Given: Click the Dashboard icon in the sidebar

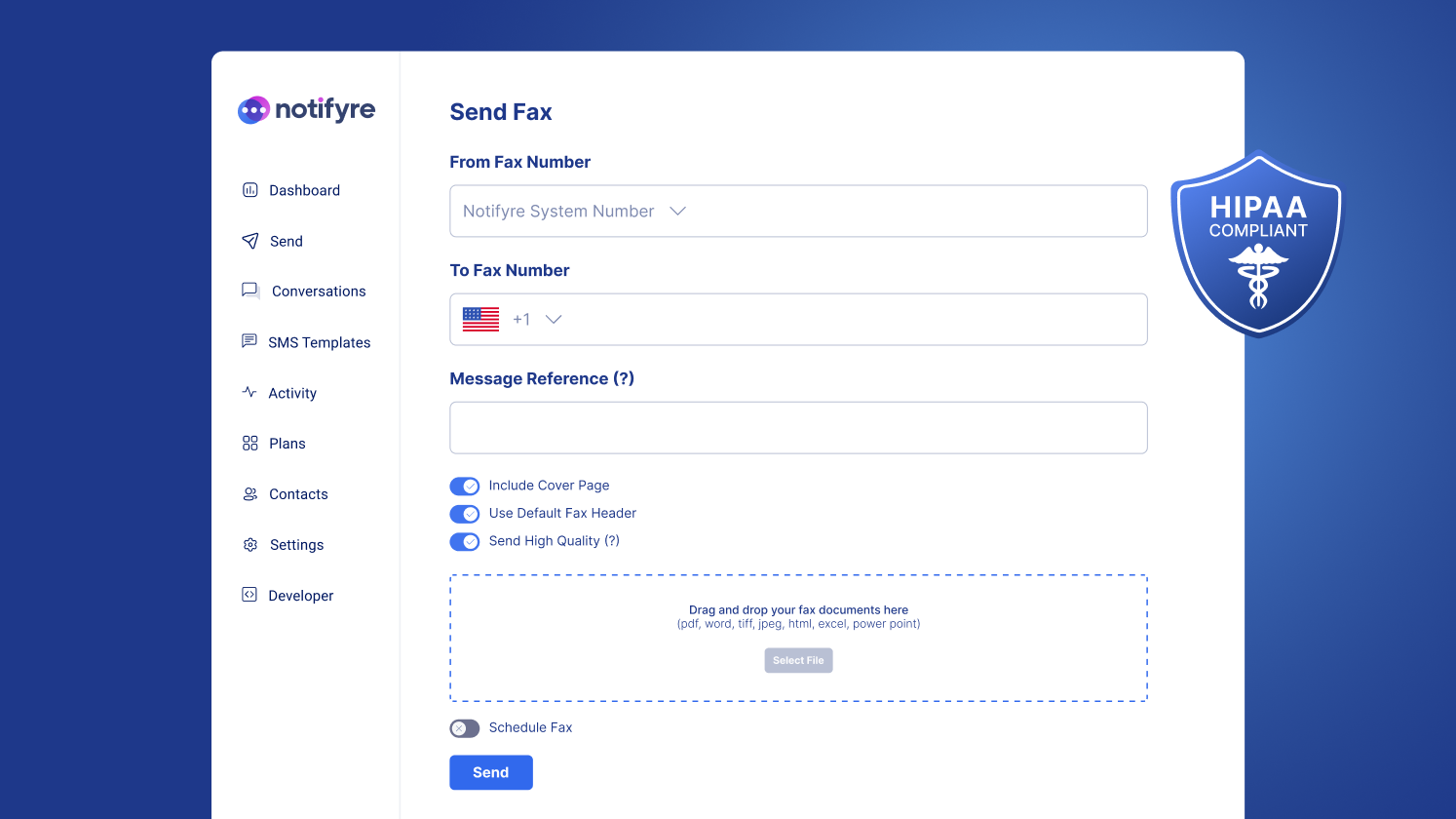Looking at the screenshot, I should 250,190.
